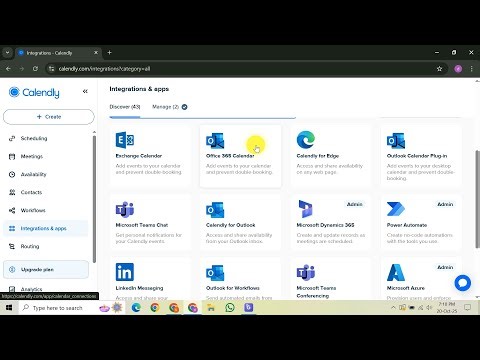Click Admin badge on Microsoft Dynamics 365
The width and height of the screenshot is (480, 360).
point(354,204)
